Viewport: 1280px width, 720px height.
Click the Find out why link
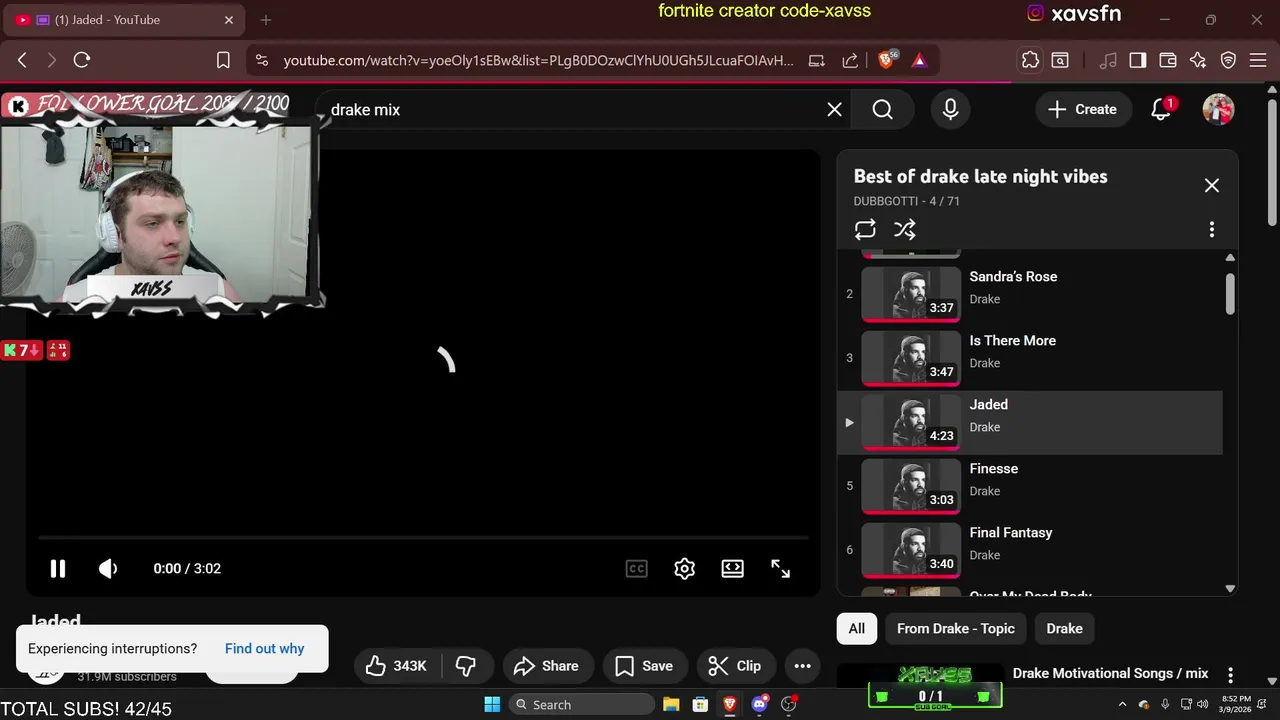click(264, 648)
